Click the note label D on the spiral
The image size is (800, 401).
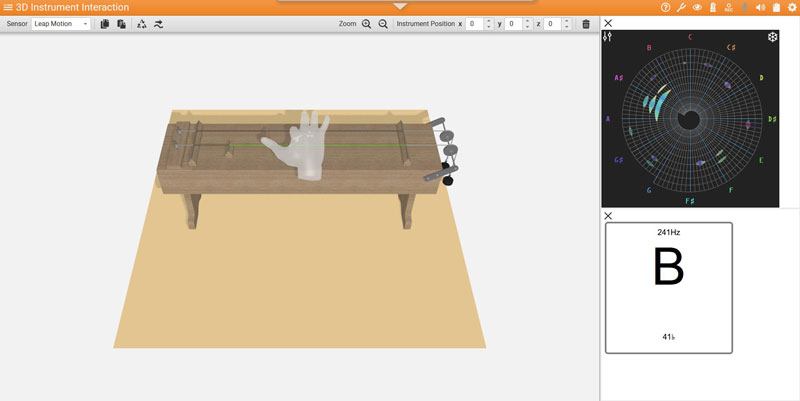[x=761, y=78]
